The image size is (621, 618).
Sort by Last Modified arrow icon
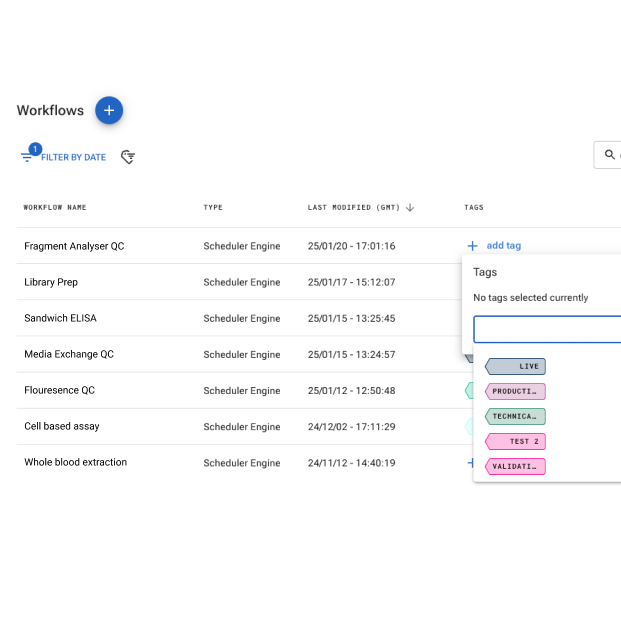click(x=410, y=208)
